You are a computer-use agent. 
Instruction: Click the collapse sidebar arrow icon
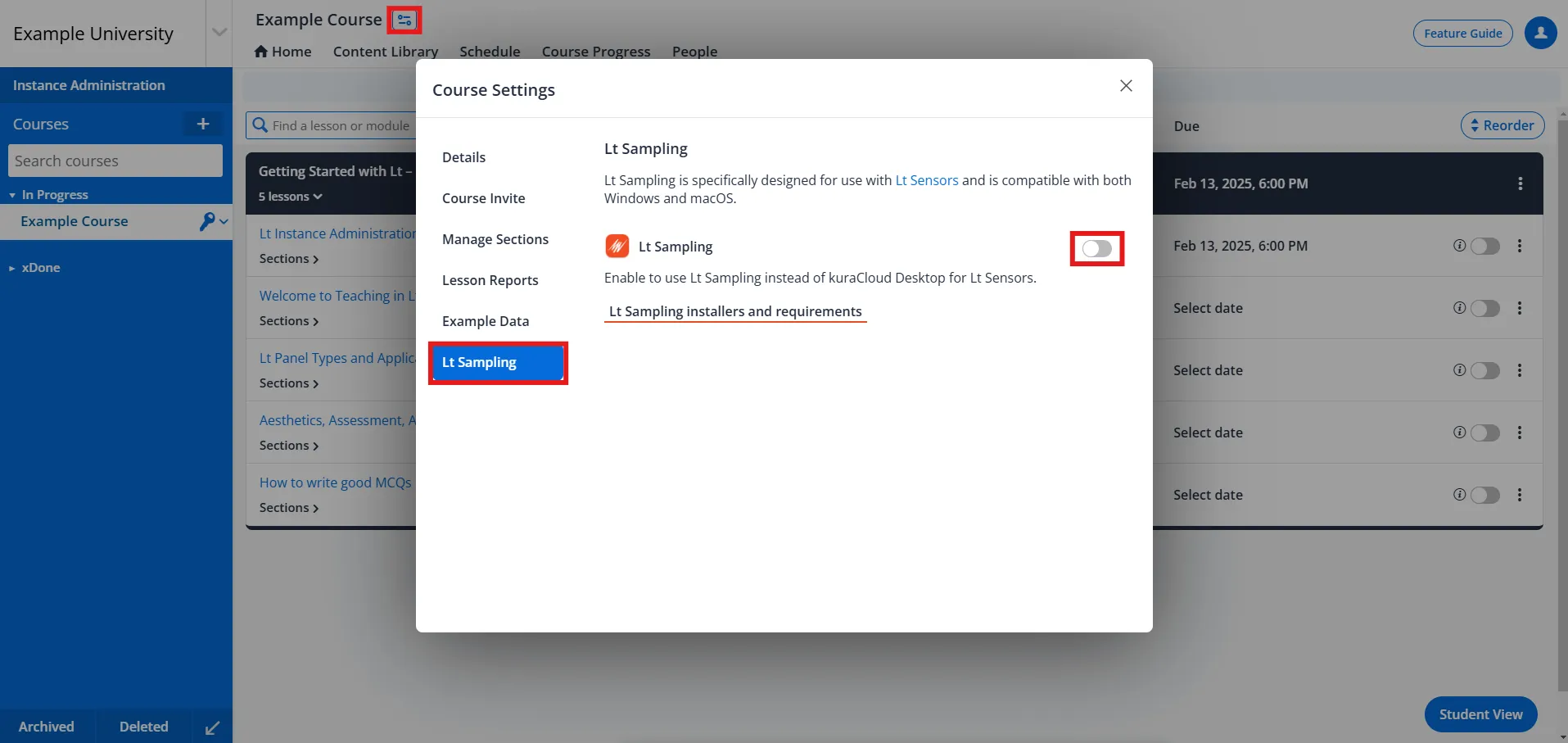pyautogui.click(x=212, y=727)
